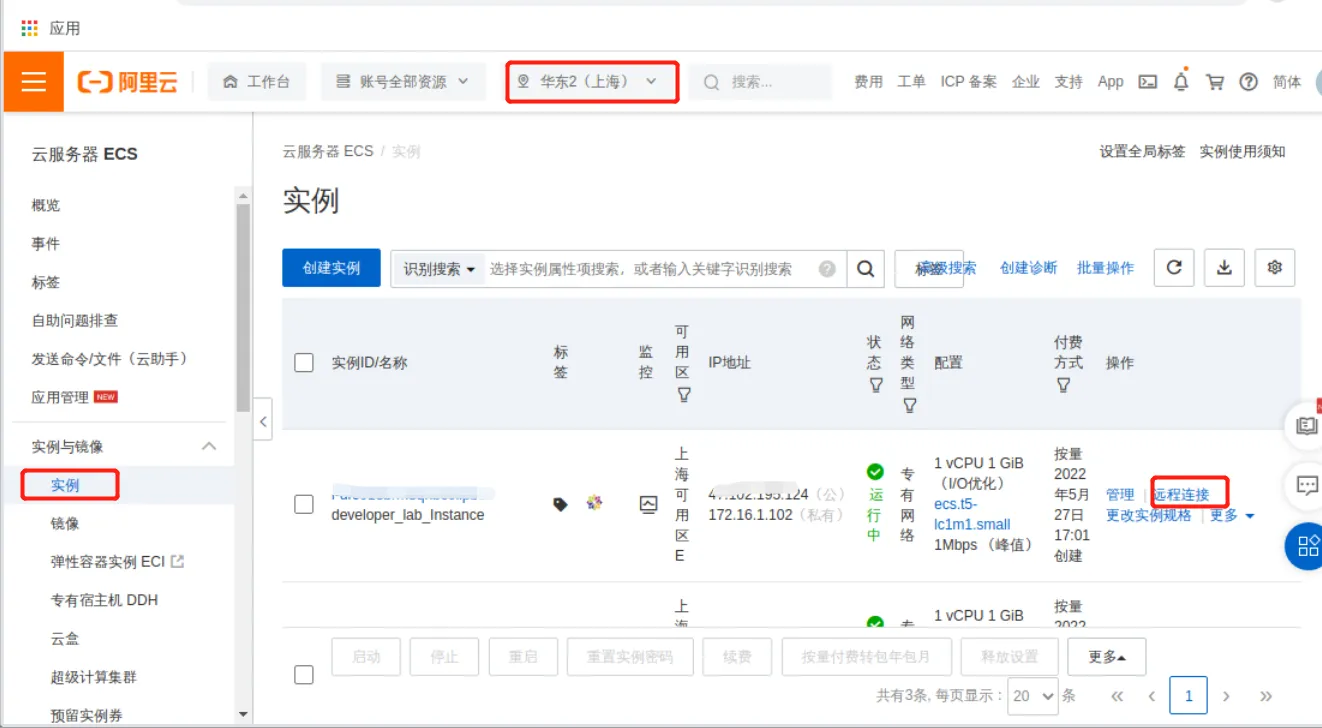Click ecs.t5-lc1m1.small spec link
1322x728 pixels.
click(x=972, y=514)
